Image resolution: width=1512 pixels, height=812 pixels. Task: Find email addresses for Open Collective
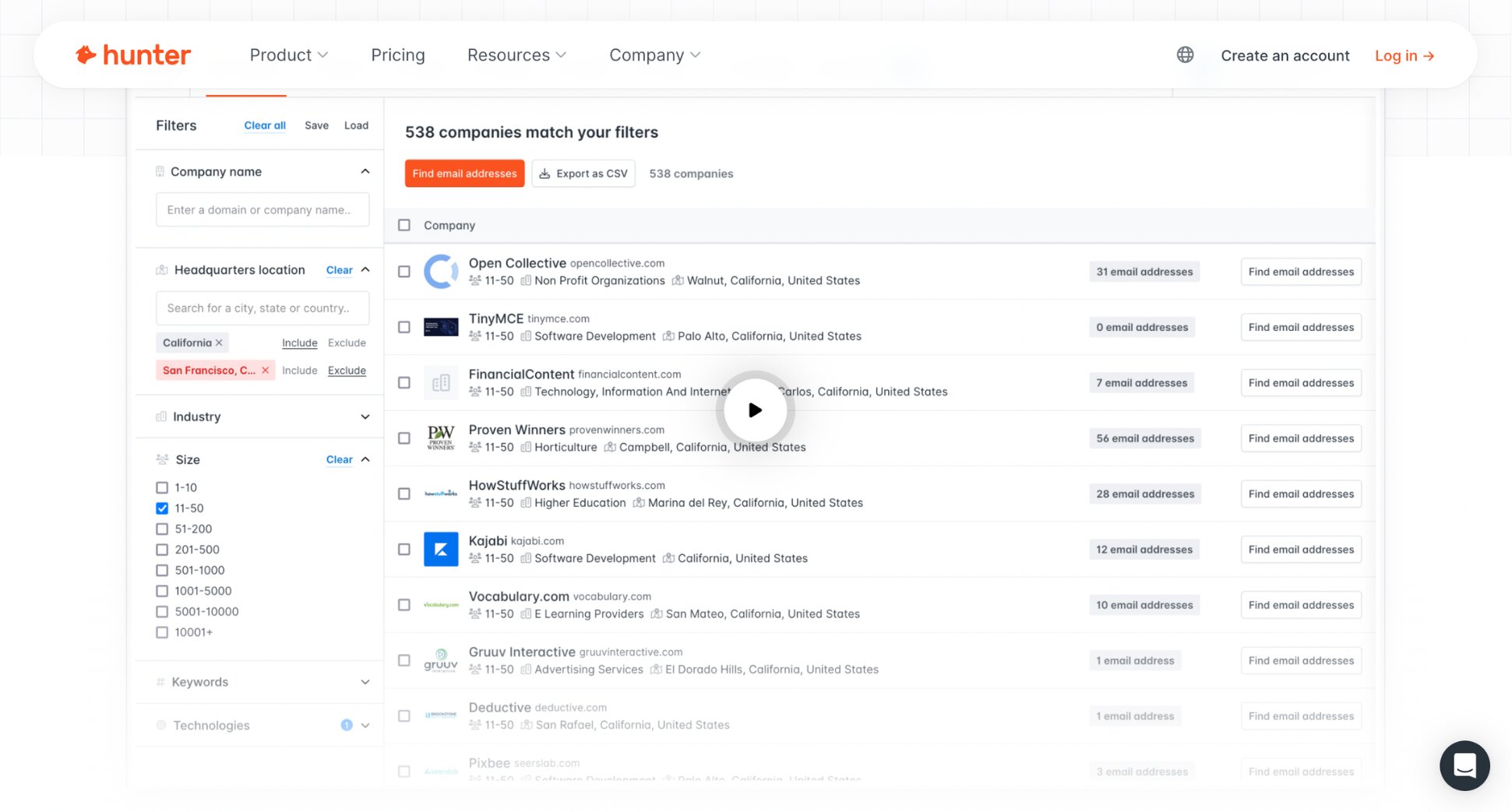click(x=1301, y=272)
